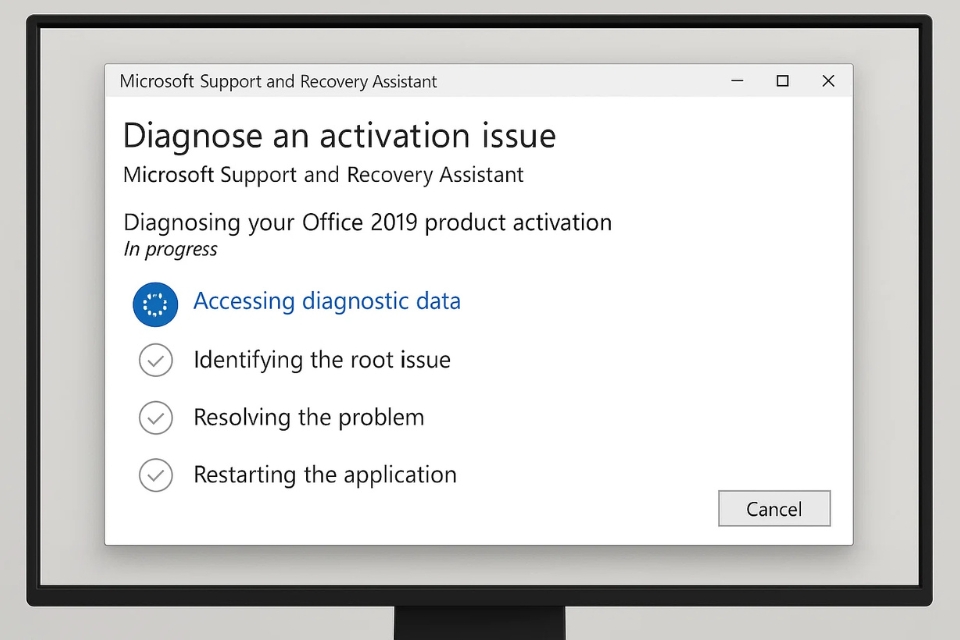This screenshot has width=960, height=640.
Task: Click the In progress status text
Action: click(x=170, y=249)
